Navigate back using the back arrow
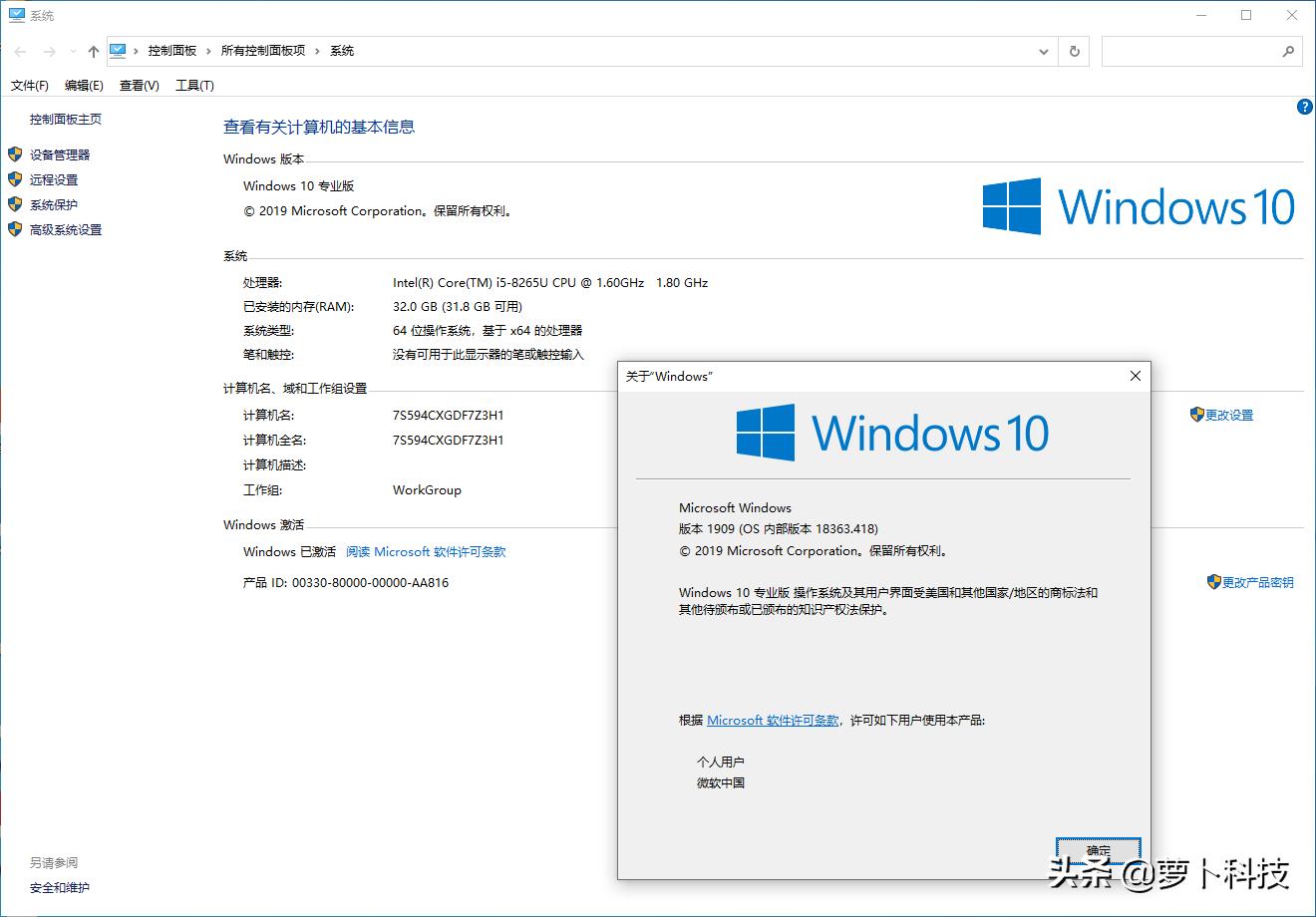The height and width of the screenshot is (917, 1316). (x=18, y=51)
